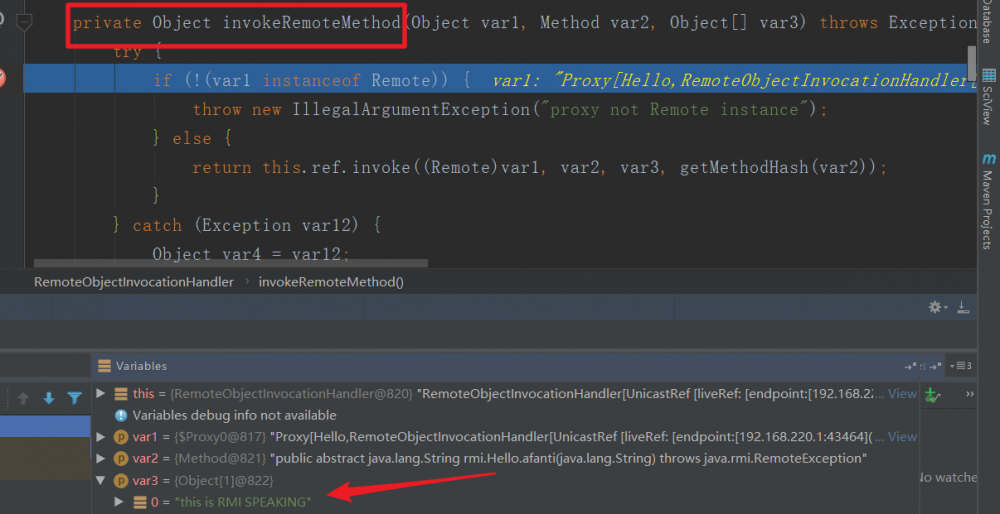
Task: Click the Maven 'm' icon in the right sidebar
Action: pyautogui.click(x=988, y=159)
